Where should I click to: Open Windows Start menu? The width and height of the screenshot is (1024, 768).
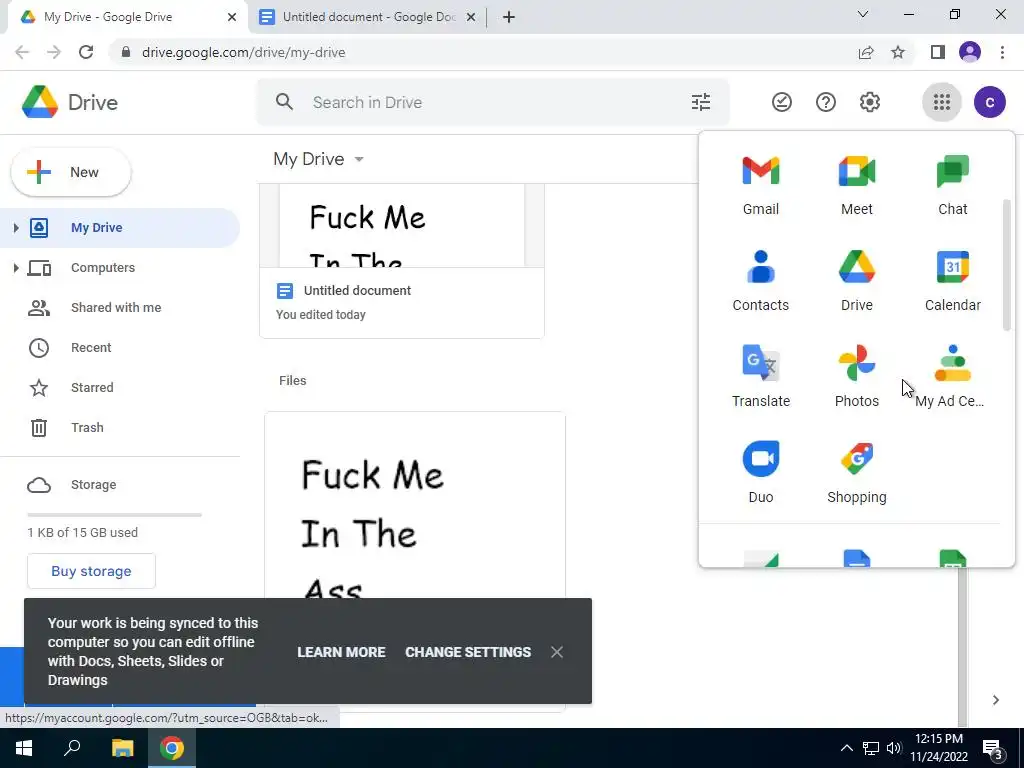point(24,748)
